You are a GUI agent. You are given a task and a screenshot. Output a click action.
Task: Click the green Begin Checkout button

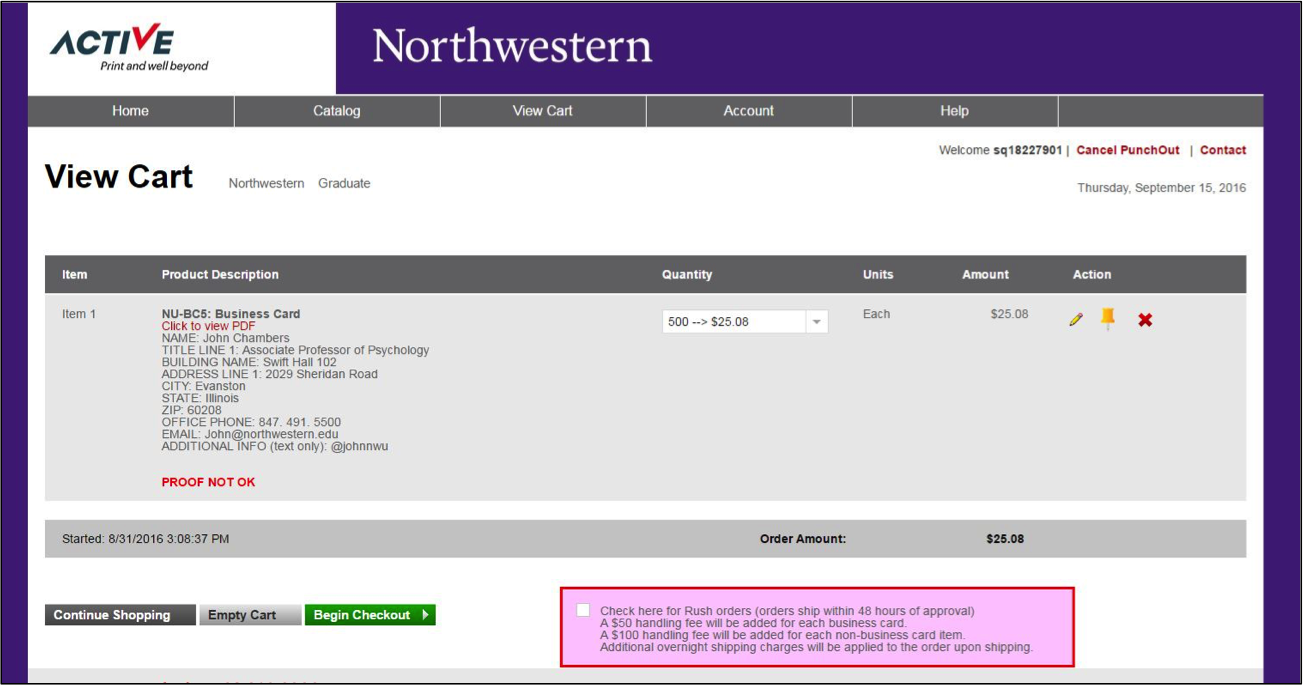click(x=370, y=615)
